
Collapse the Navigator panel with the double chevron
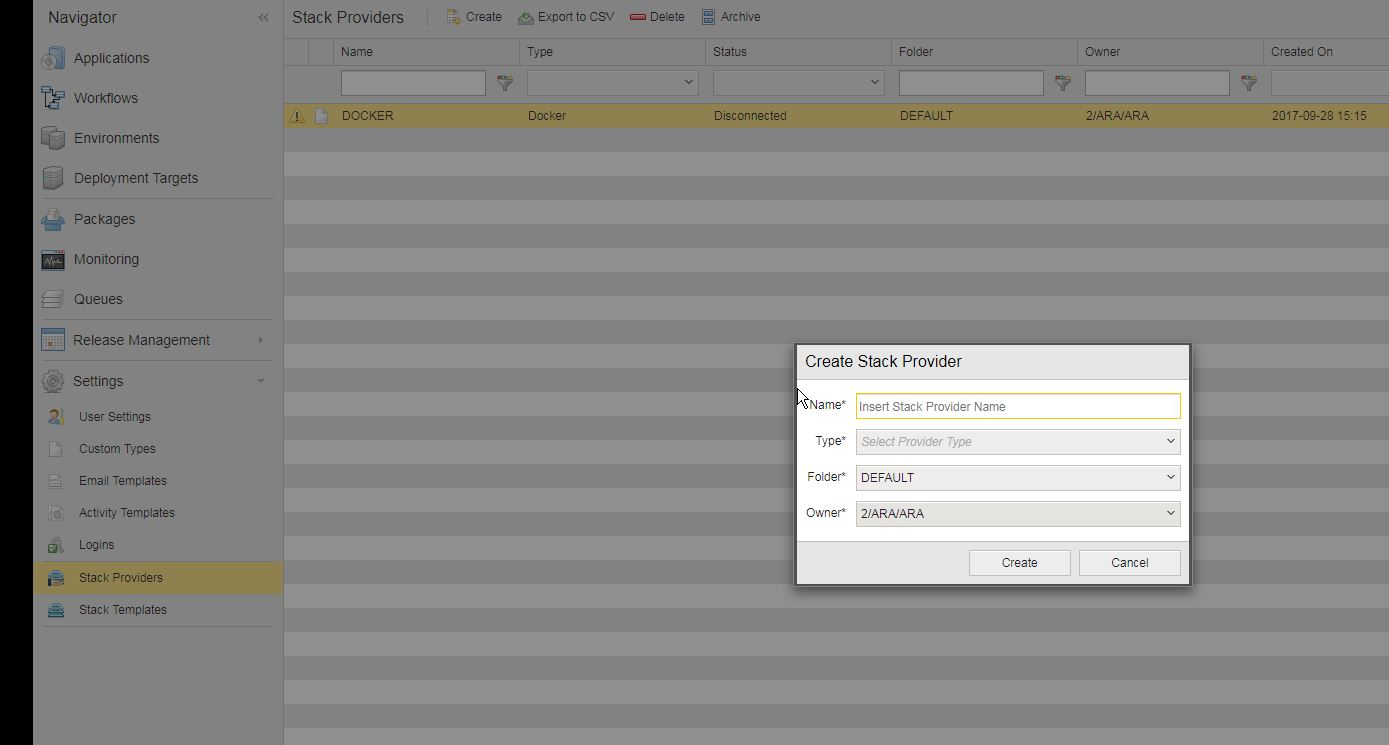[263, 16]
